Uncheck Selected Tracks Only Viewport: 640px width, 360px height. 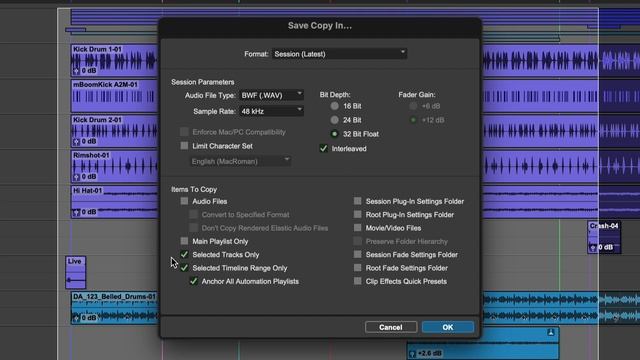click(x=184, y=254)
